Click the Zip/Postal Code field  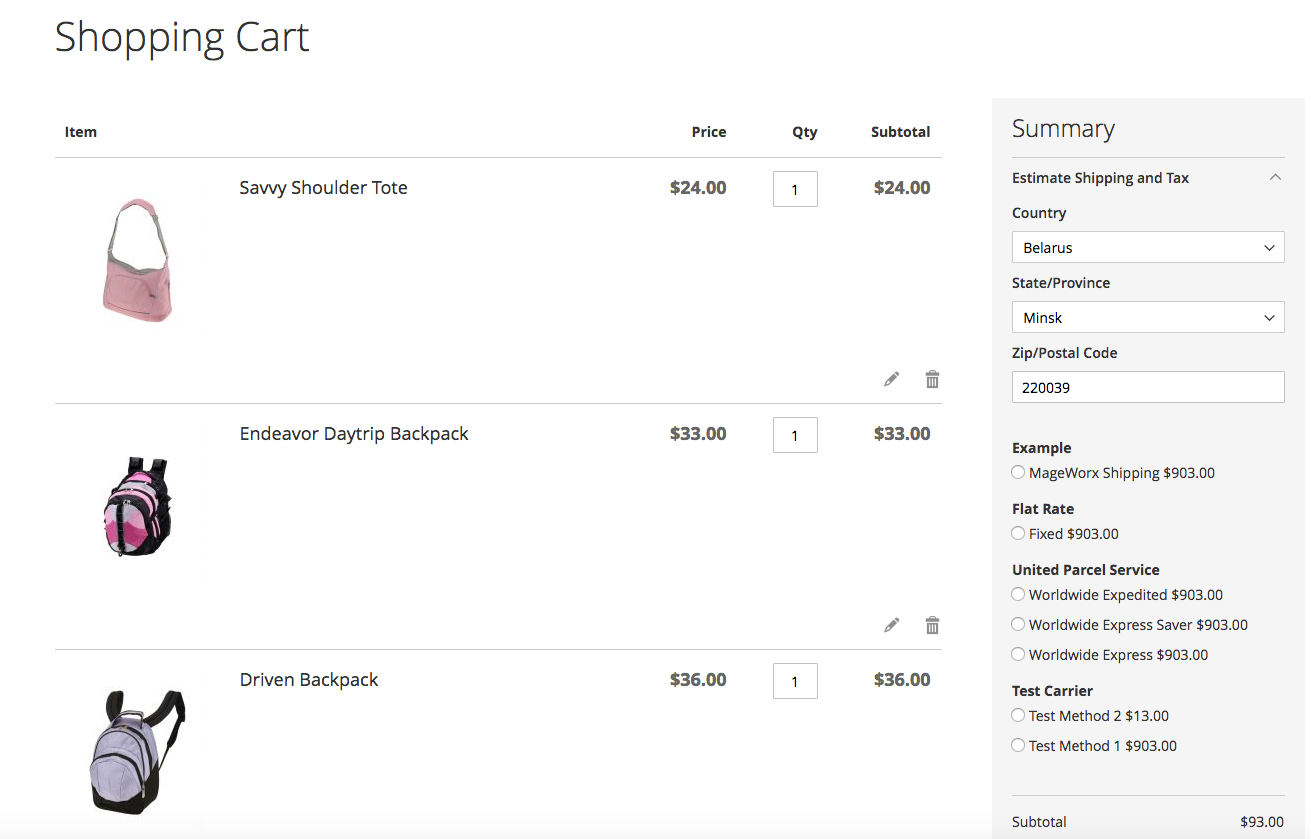coord(1147,388)
